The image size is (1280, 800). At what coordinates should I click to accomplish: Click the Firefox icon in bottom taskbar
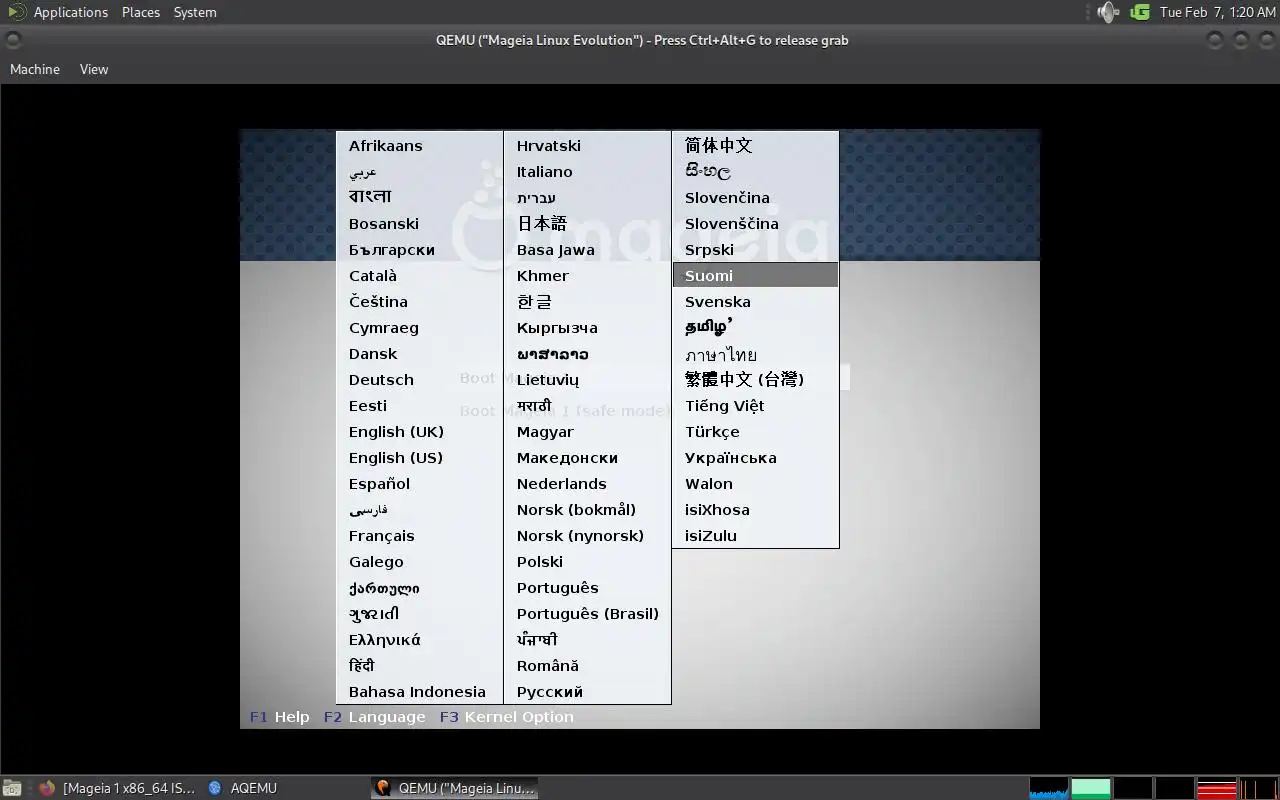47,788
